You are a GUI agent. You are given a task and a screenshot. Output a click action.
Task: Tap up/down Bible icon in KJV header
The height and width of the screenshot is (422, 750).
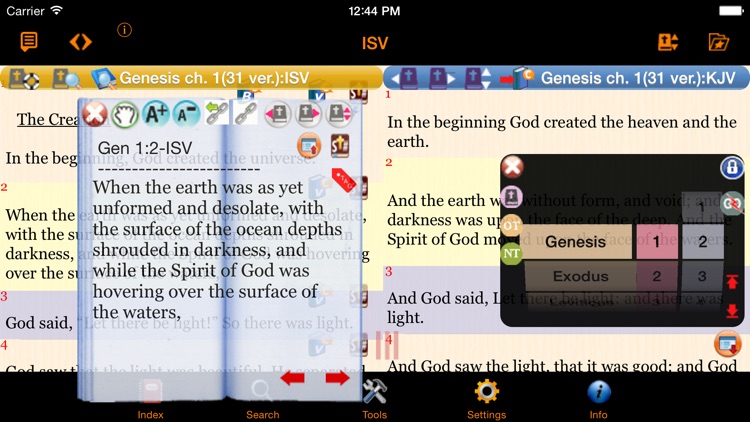pyautogui.click(x=478, y=78)
